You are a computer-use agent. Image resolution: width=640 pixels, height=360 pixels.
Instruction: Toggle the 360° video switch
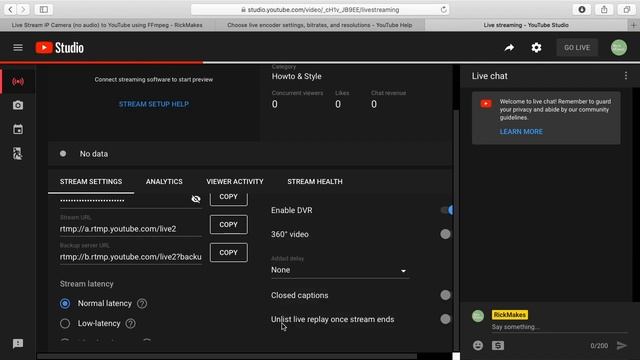(445, 234)
